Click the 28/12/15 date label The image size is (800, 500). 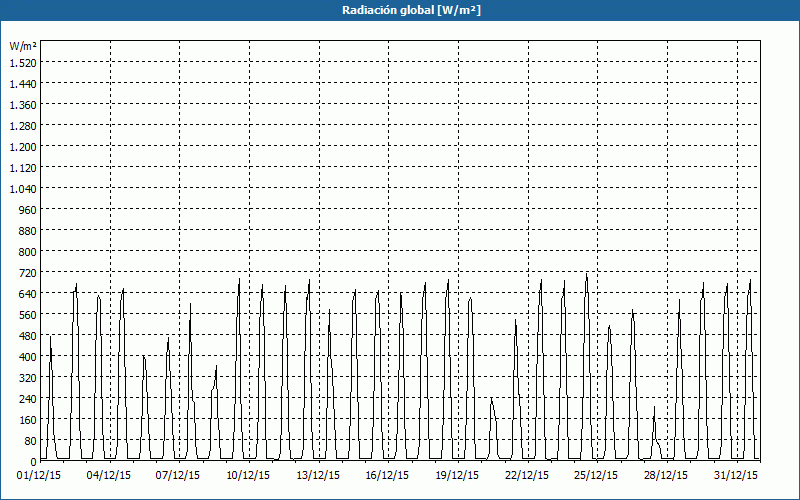click(666, 476)
